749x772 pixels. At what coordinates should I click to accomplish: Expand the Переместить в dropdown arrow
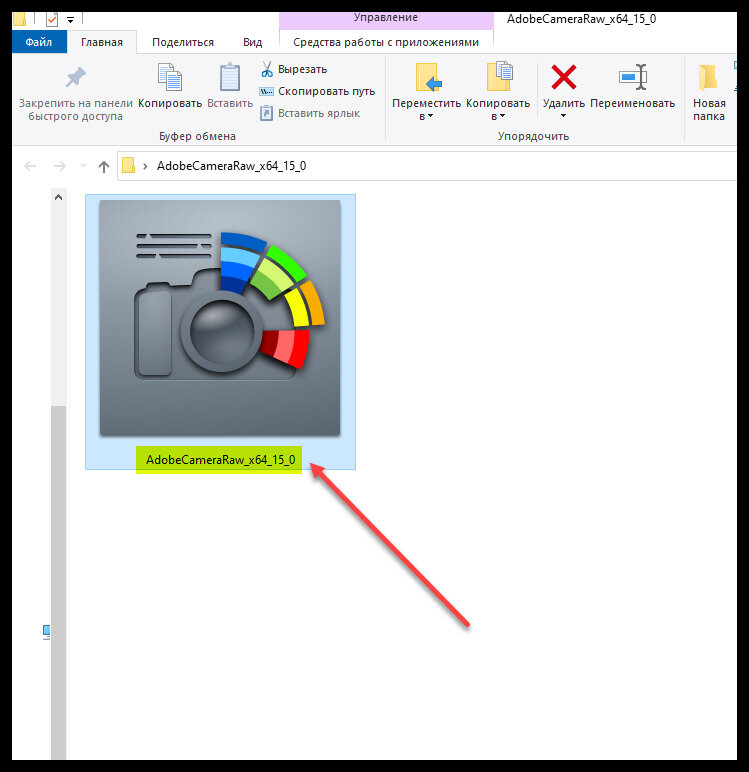coord(430,116)
